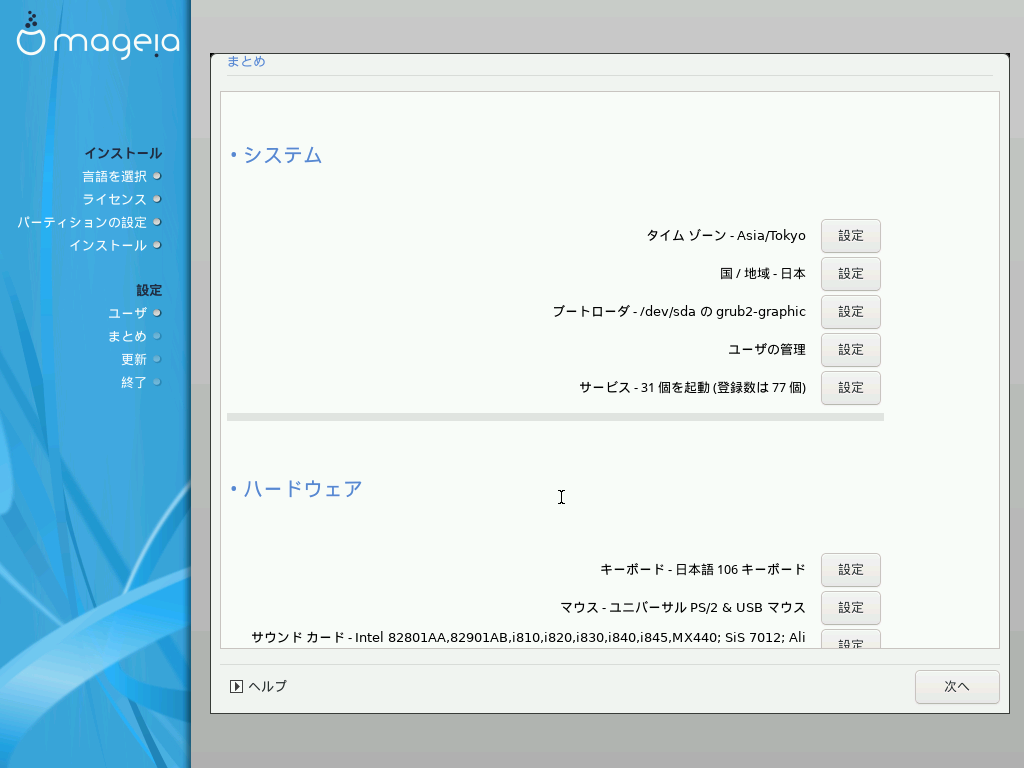Configure the マウス ユニバーサル PS/2 setting

[850, 607]
